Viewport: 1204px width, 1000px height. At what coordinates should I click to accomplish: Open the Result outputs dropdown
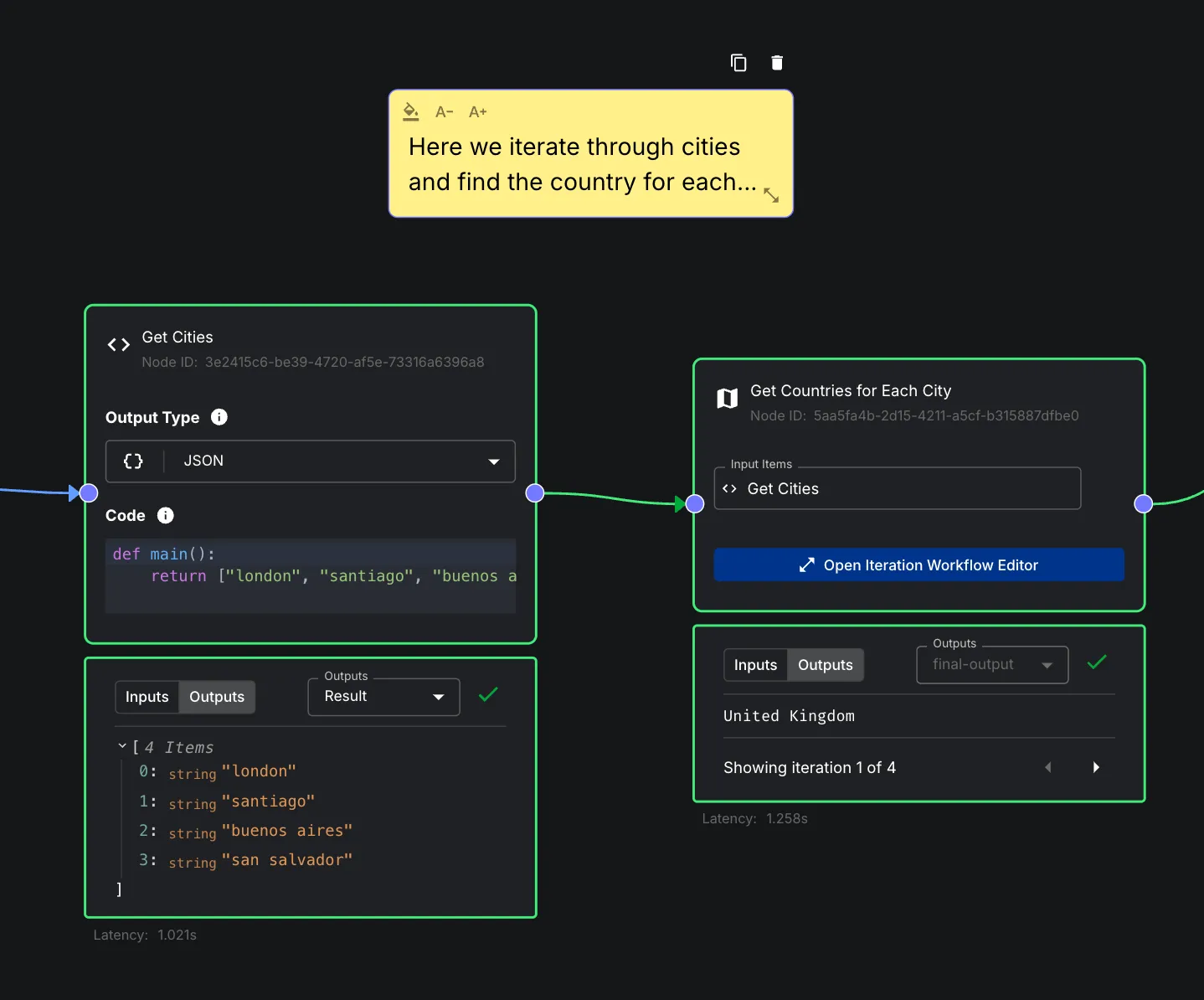tap(384, 697)
